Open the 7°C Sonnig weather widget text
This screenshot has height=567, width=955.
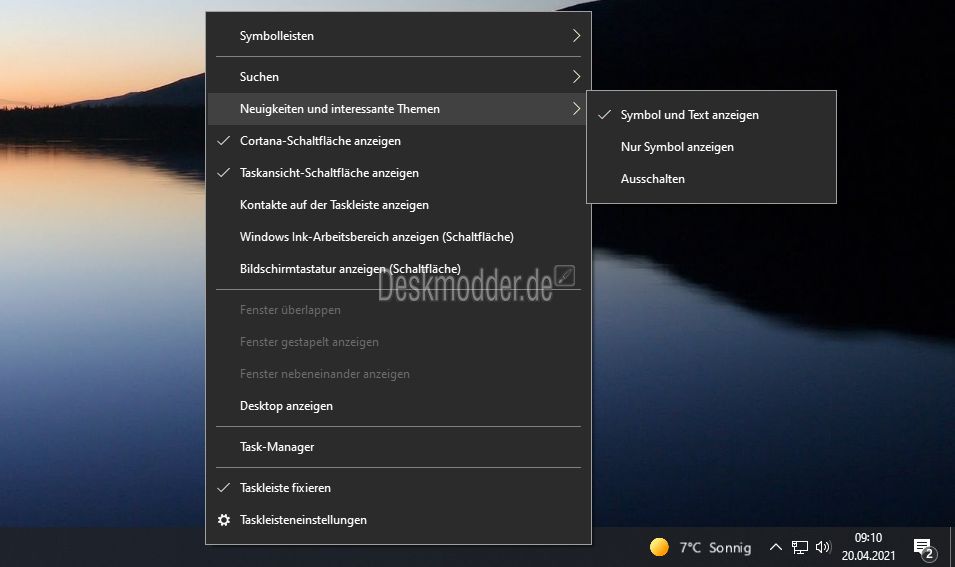[715, 548]
